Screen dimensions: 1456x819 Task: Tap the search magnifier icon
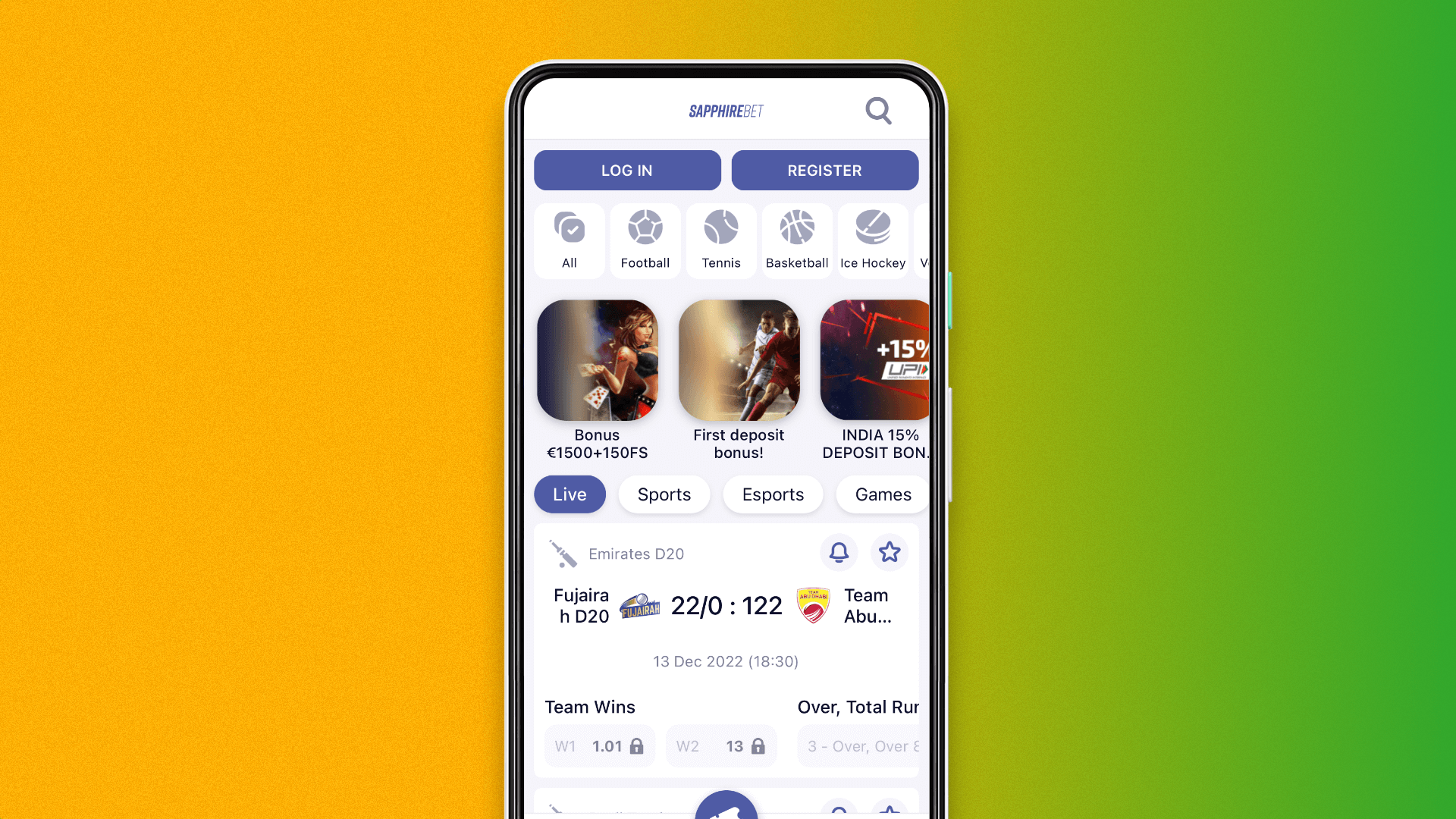878,110
